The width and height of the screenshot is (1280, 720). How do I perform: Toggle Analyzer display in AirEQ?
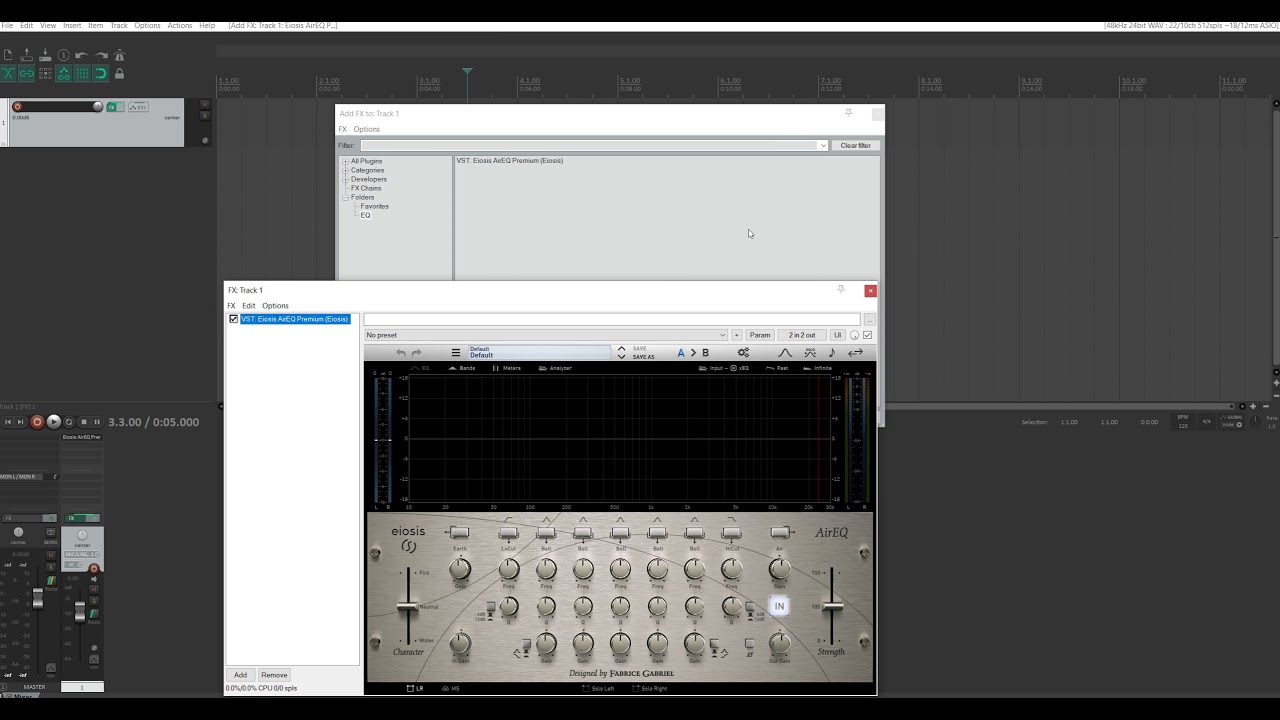[x=555, y=368]
